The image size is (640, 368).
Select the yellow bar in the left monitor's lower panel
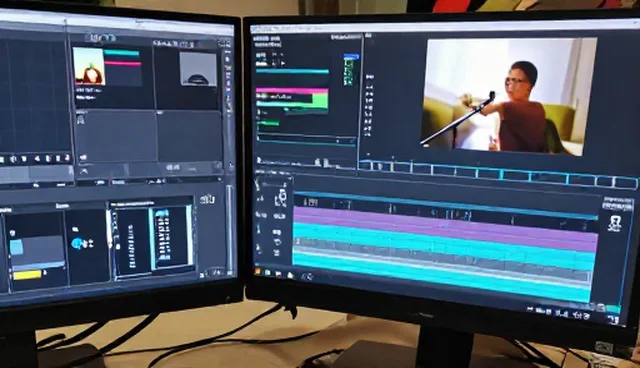click(x=27, y=275)
